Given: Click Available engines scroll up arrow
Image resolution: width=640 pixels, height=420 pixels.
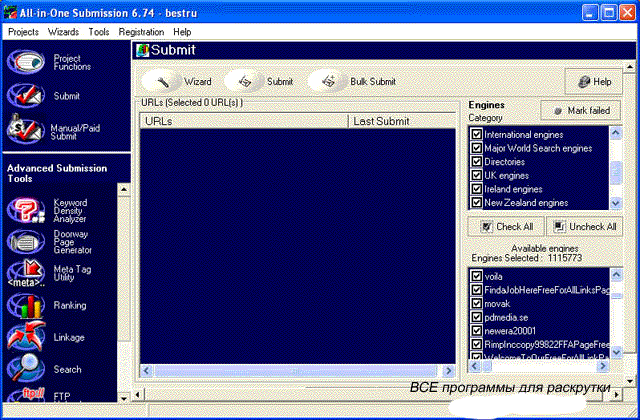Looking at the screenshot, I should 616,275.
